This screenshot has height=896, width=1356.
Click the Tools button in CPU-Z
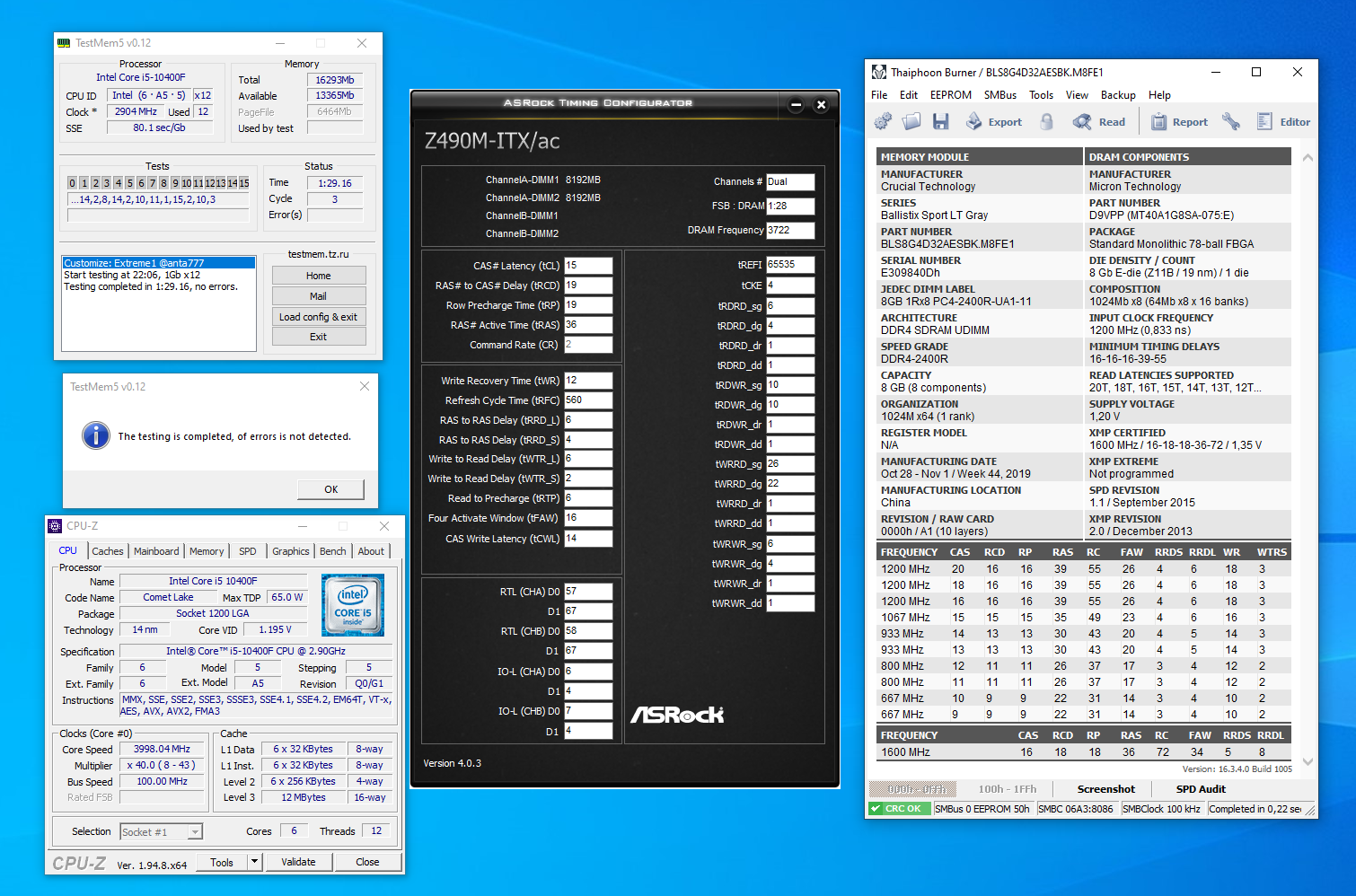pyautogui.click(x=222, y=862)
